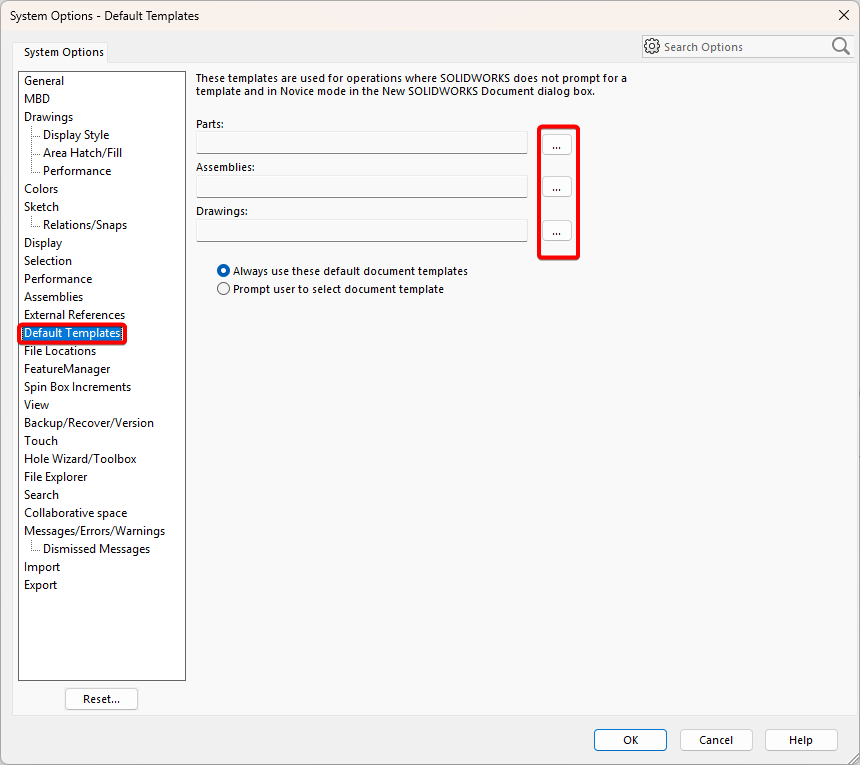Select FeatureManager category

click(x=67, y=369)
